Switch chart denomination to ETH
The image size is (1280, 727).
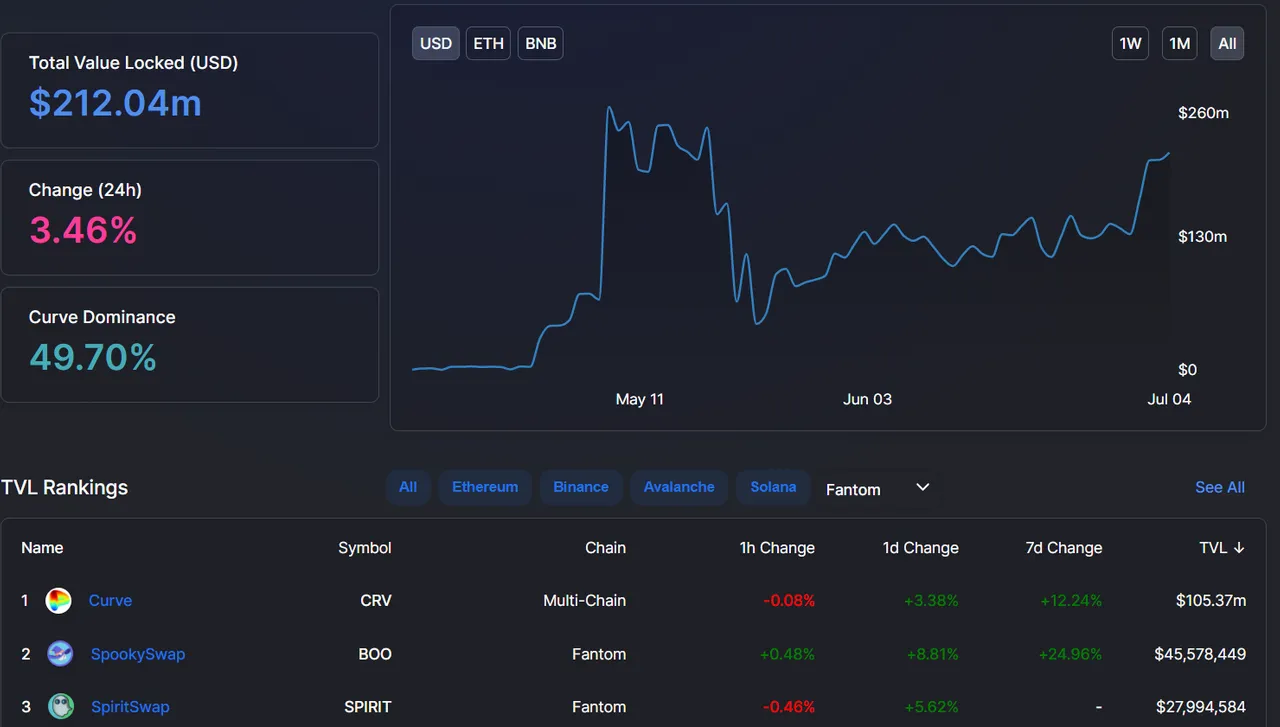tap(488, 44)
